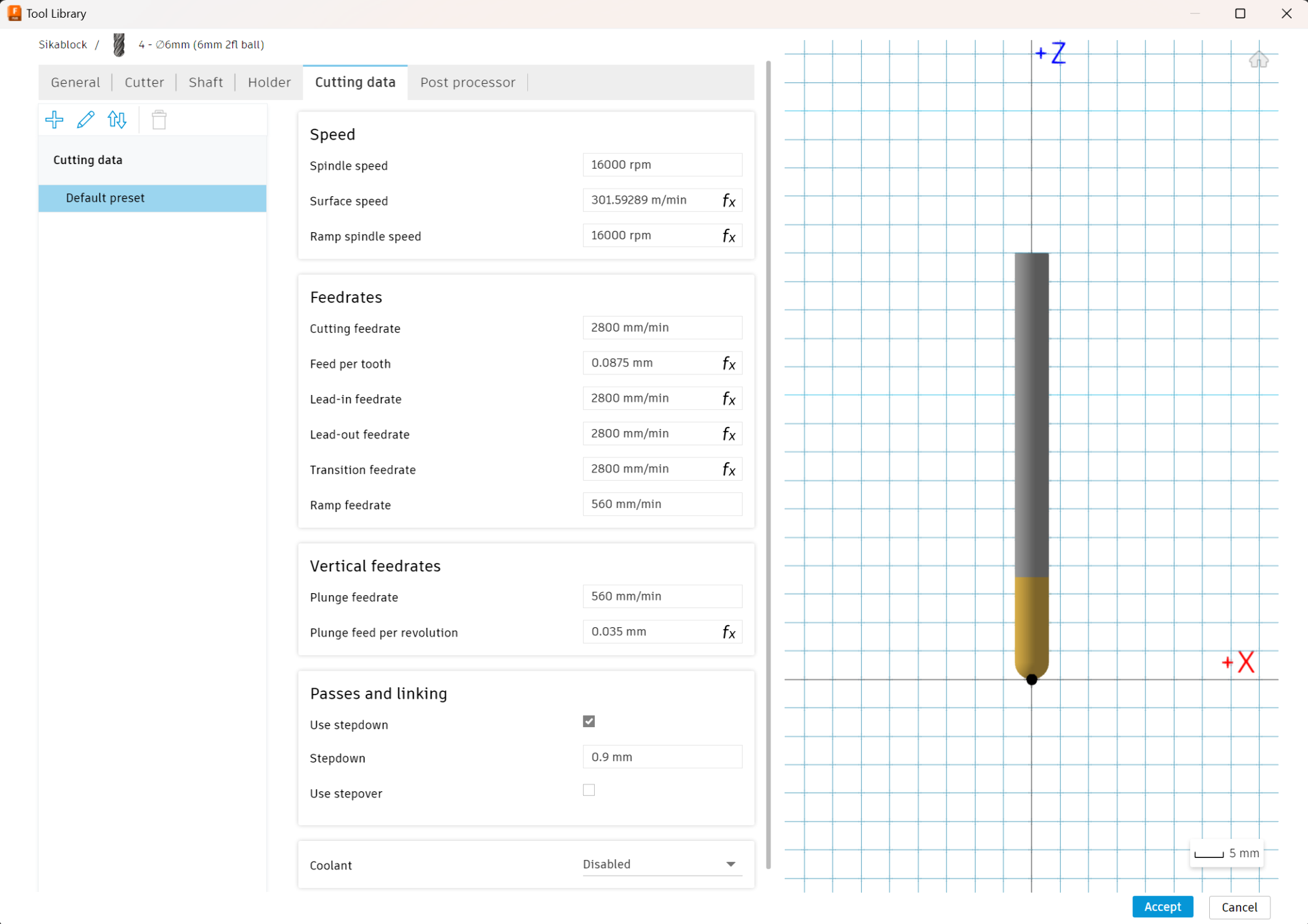This screenshot has height=924, width=1308.
Task: Click the Accept button
Action: [x=1162, y=907]
